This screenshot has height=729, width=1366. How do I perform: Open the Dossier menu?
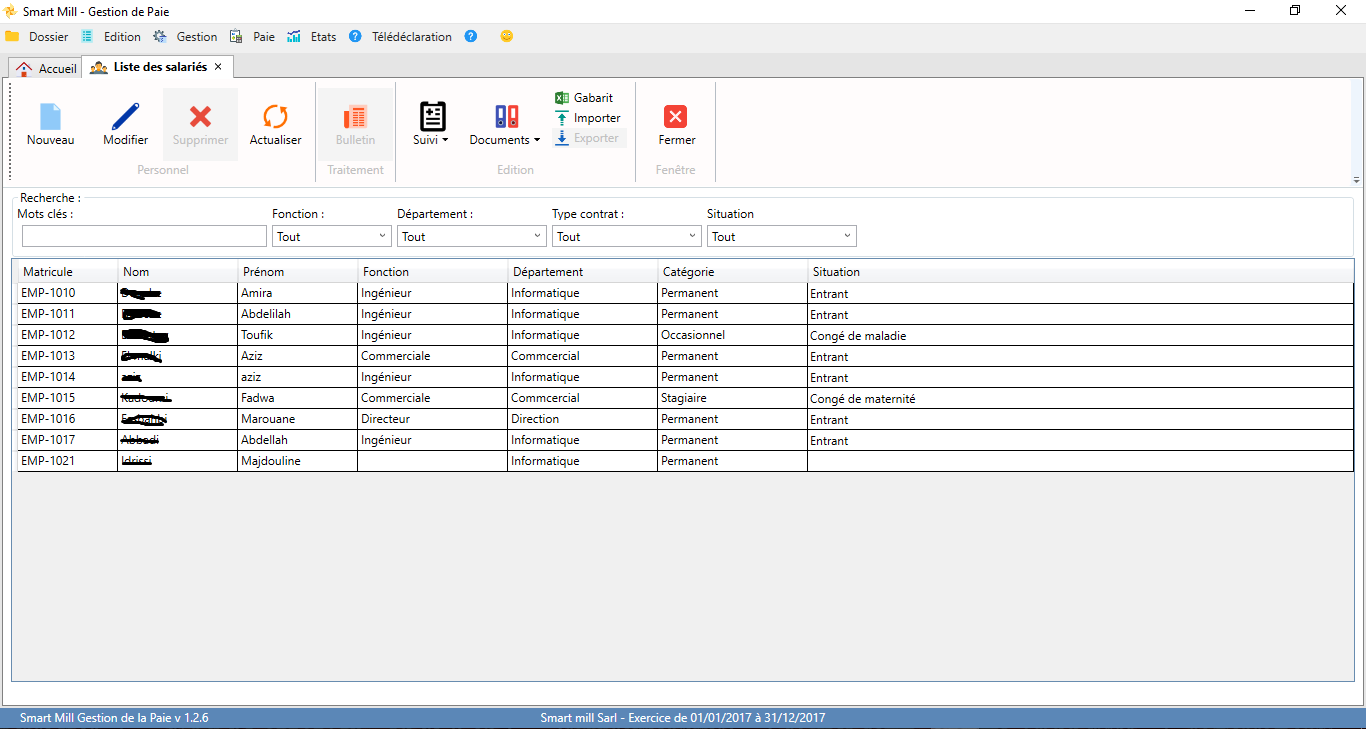point(49,37)
